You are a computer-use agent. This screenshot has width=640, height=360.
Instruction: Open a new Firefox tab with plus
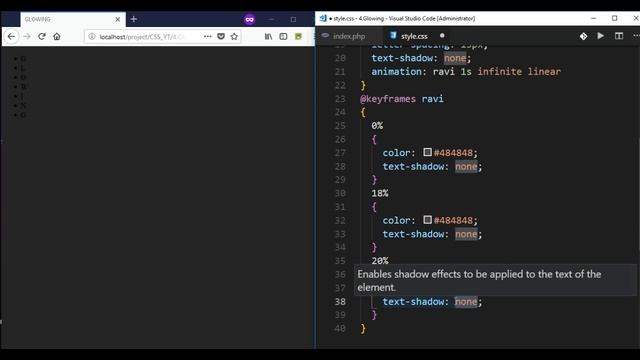(x=133, y=19)
